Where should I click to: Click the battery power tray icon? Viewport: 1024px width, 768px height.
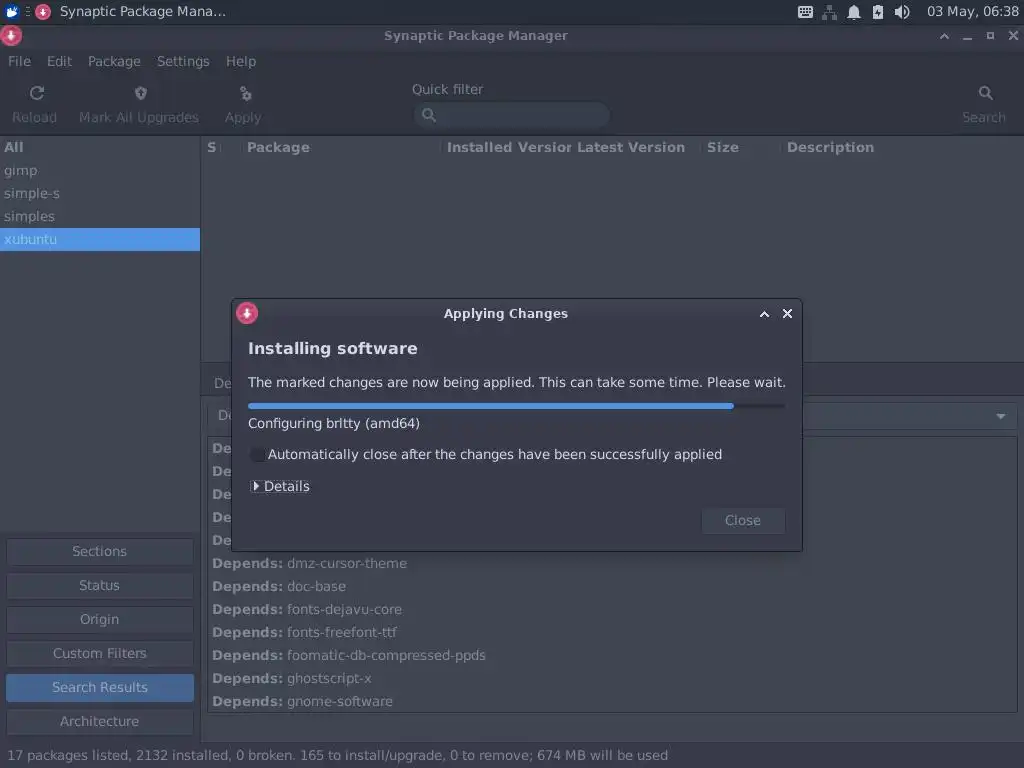[x=878, y=12]
